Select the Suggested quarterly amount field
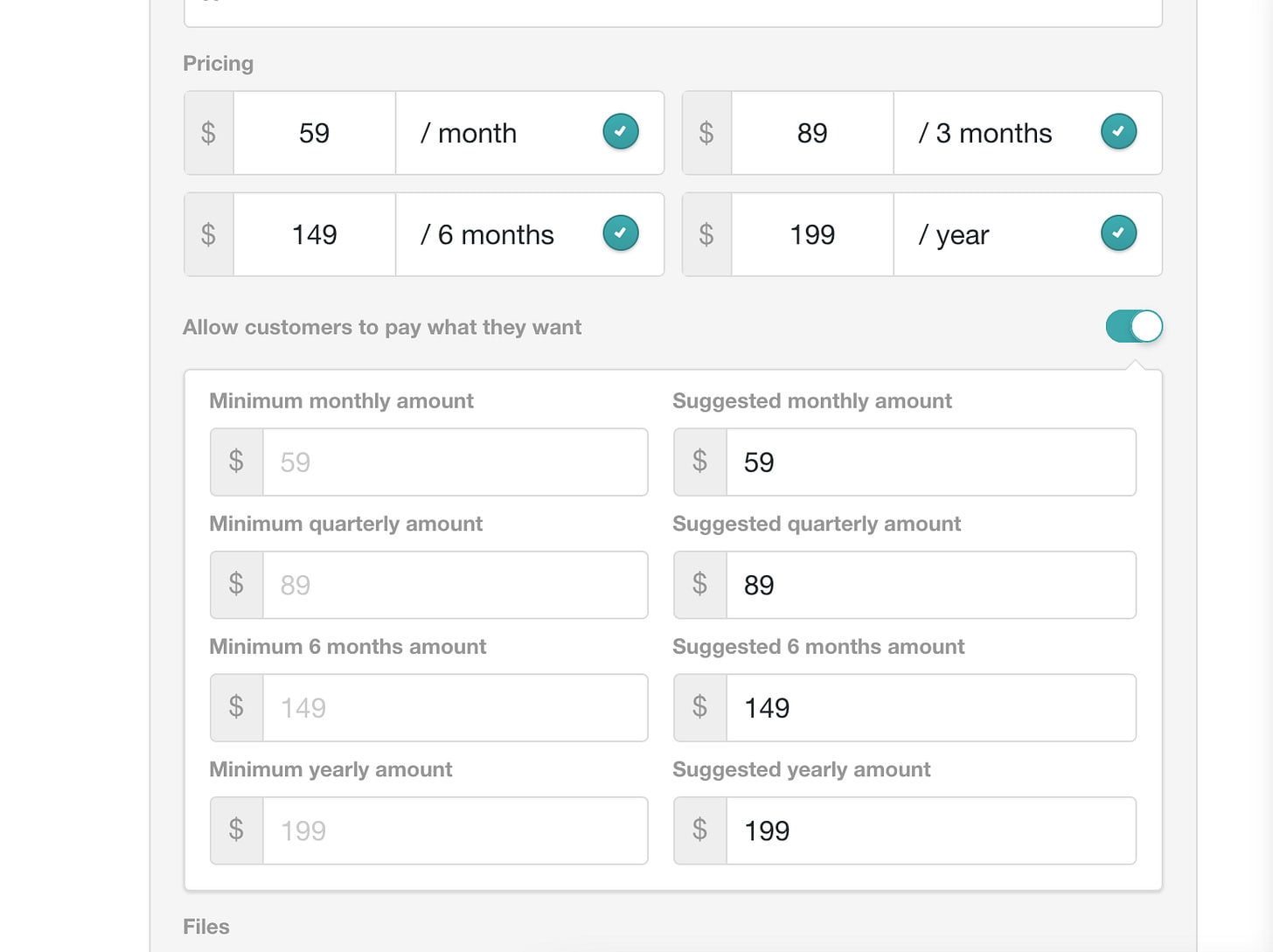The image size is (1273, 952). [931, 585]
